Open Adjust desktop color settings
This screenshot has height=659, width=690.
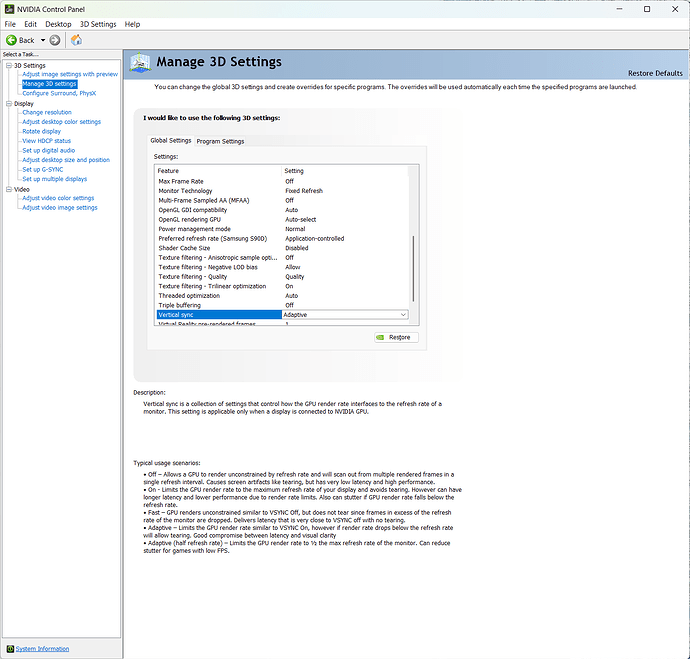(x=62, y=122)
